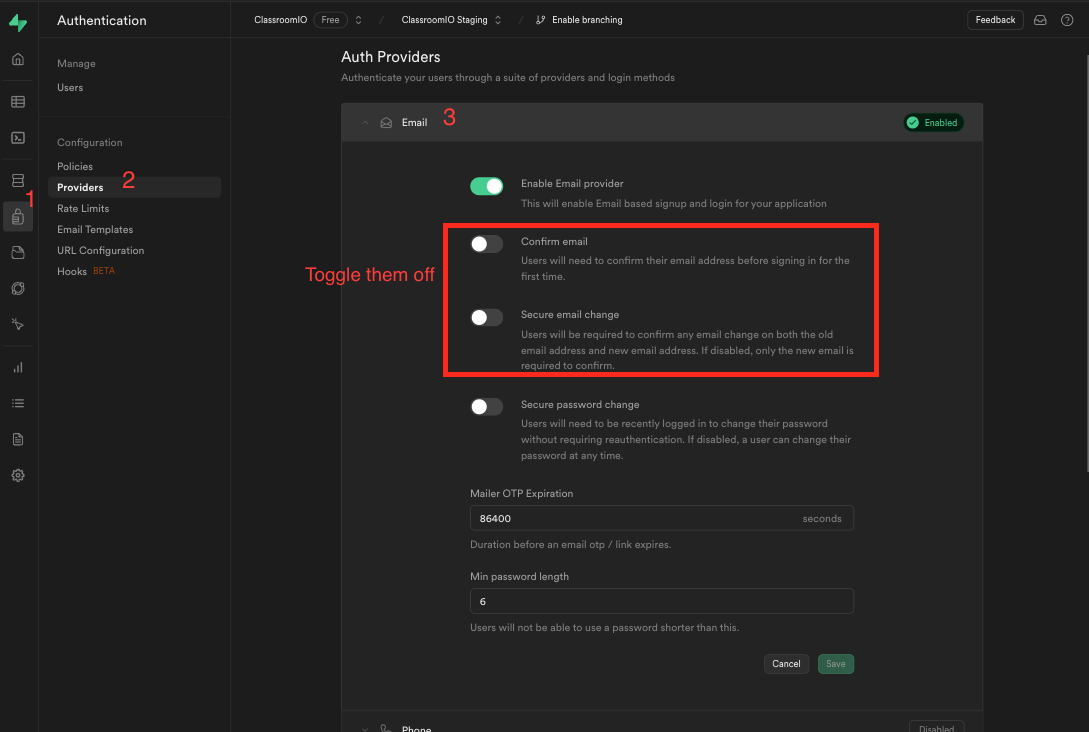This screenshot has width=1089, height=732.
Task: Open the Free plan dropdown
Action: tap(330, 19)
